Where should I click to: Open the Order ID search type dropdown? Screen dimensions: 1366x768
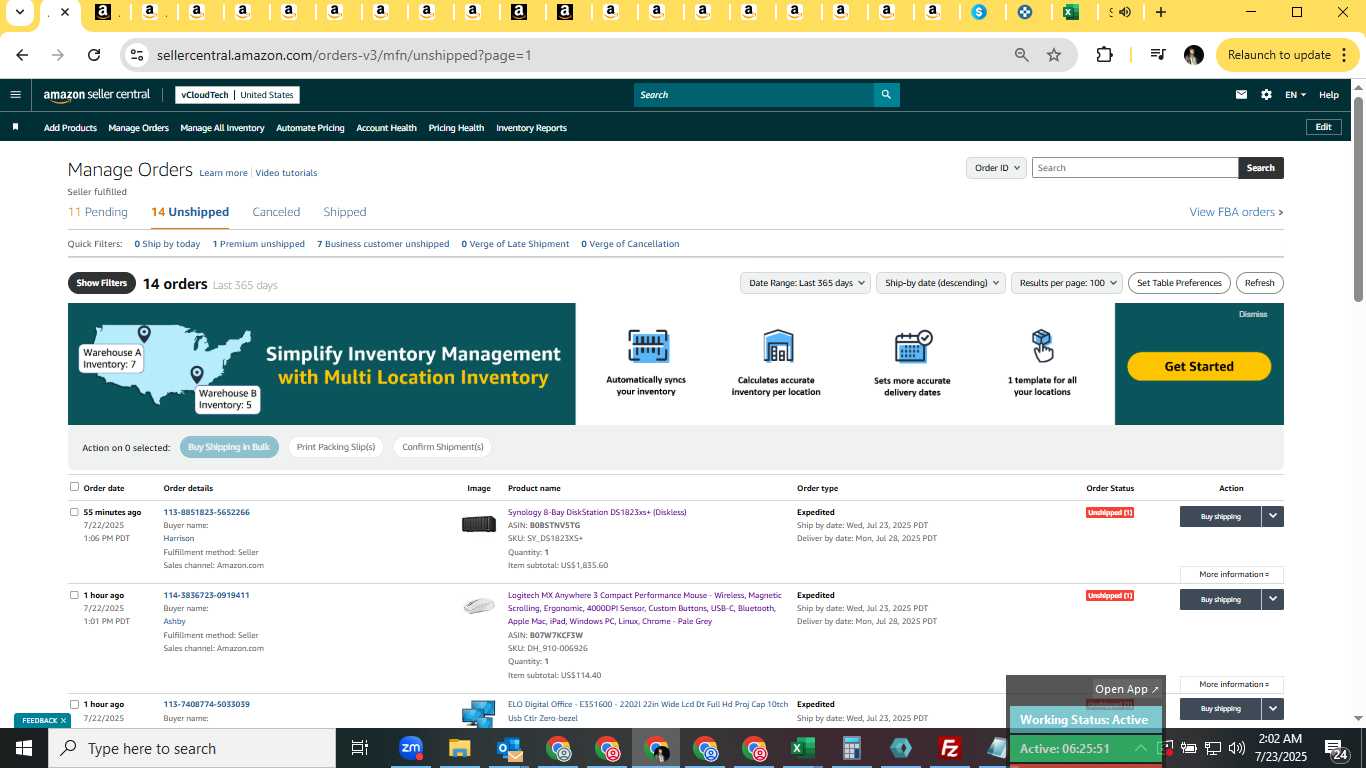[x=996, y=168]
